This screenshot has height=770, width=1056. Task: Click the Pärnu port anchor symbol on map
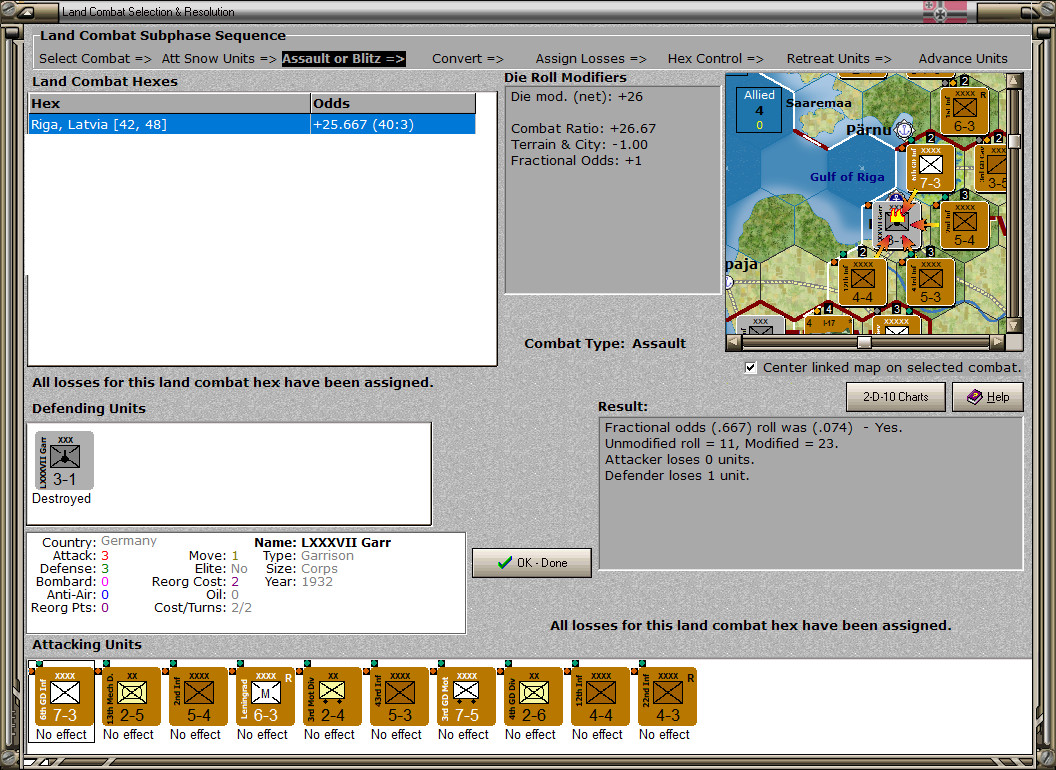pos(904,128)
